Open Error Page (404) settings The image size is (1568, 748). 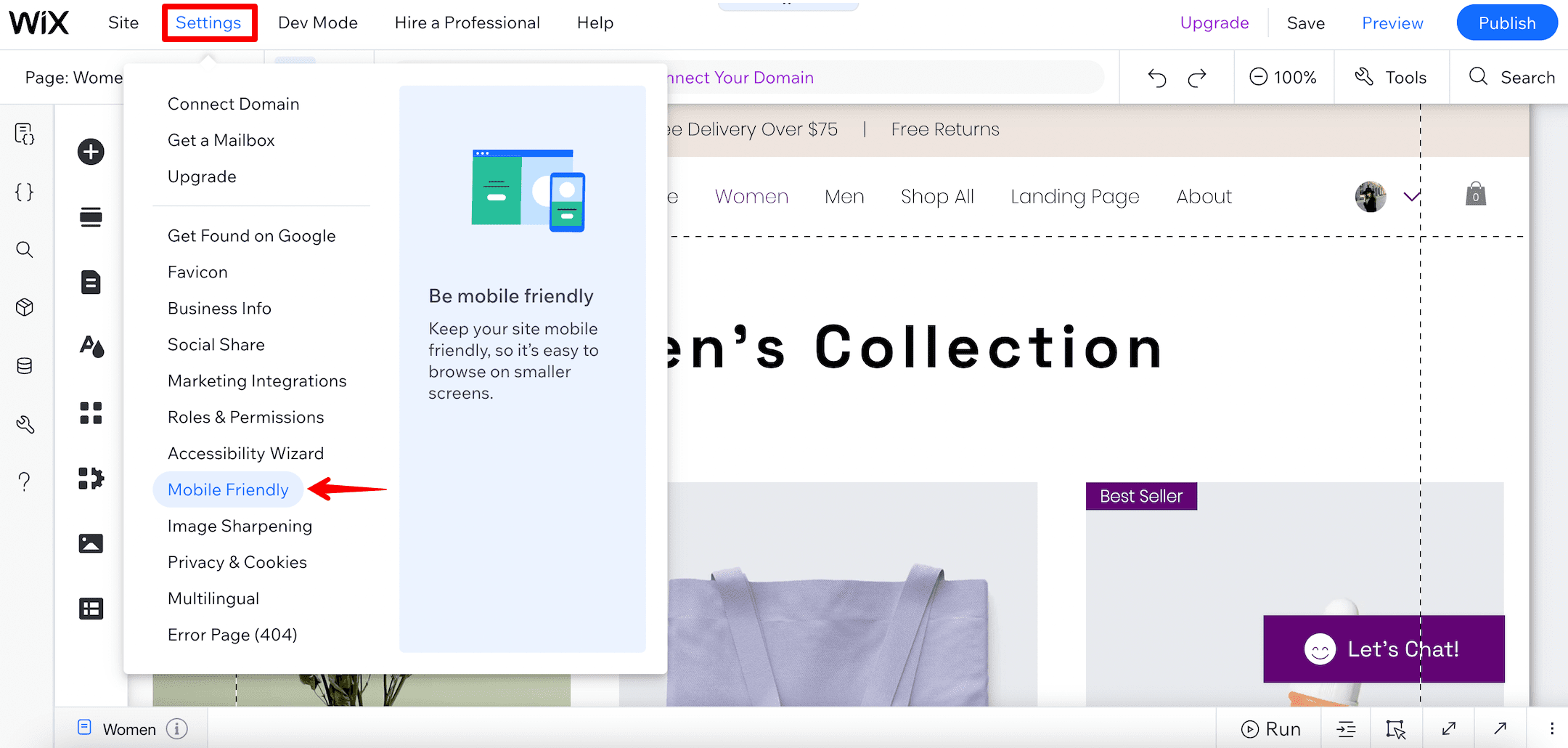232,635
